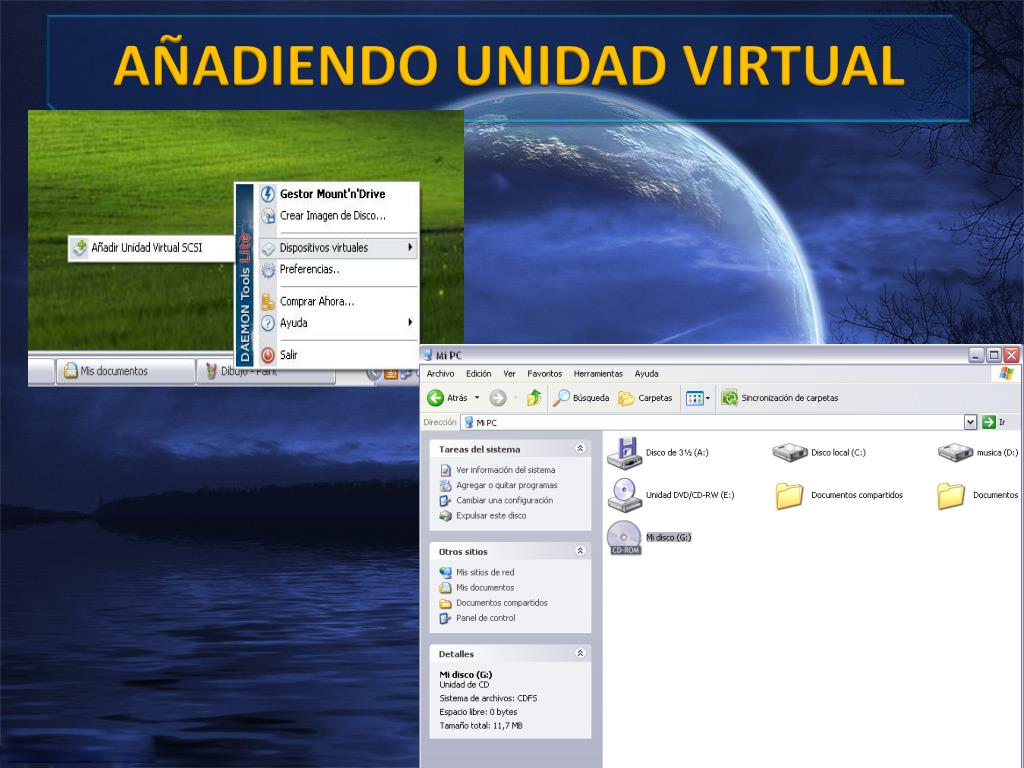This screenshot has height=768, width=1024.
Task: Click the green Ir go button
Action: point(989,423)
